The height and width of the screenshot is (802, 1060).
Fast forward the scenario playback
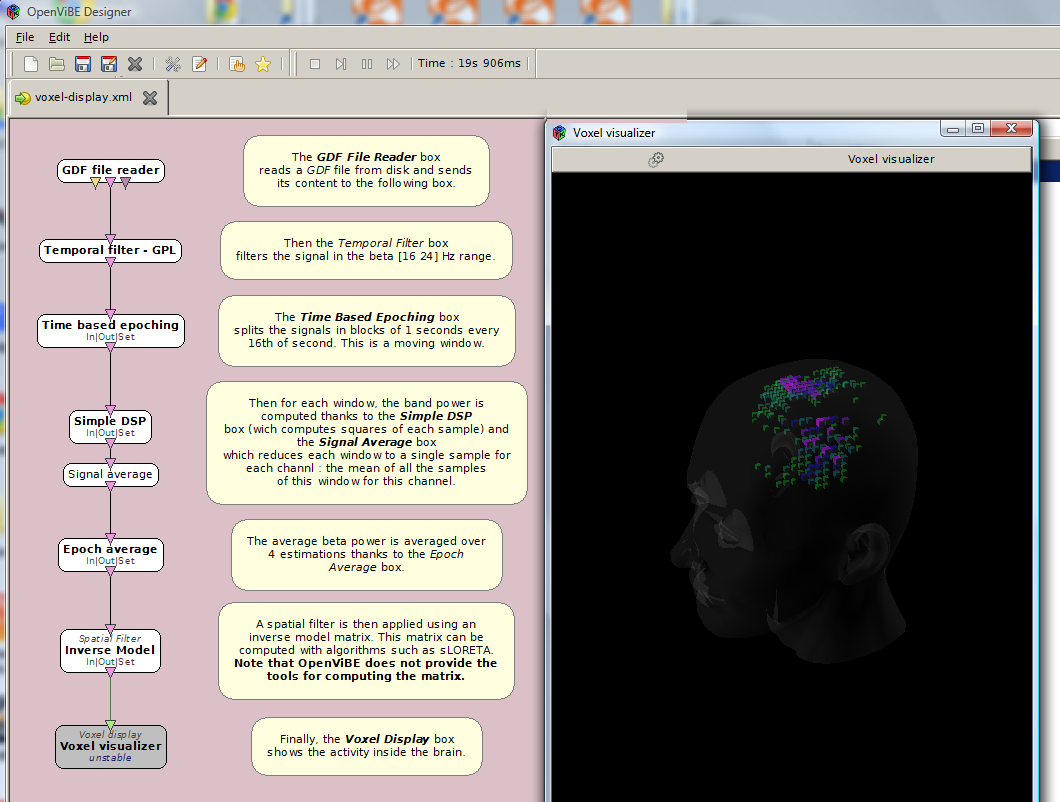click(392, 63)
